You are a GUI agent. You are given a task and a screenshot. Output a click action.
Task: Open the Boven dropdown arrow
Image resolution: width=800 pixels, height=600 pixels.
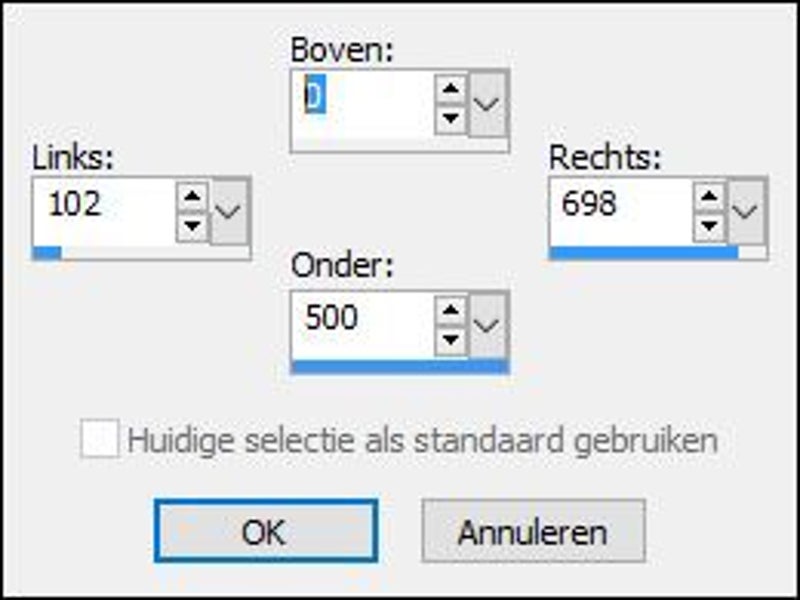pos(487,103)
